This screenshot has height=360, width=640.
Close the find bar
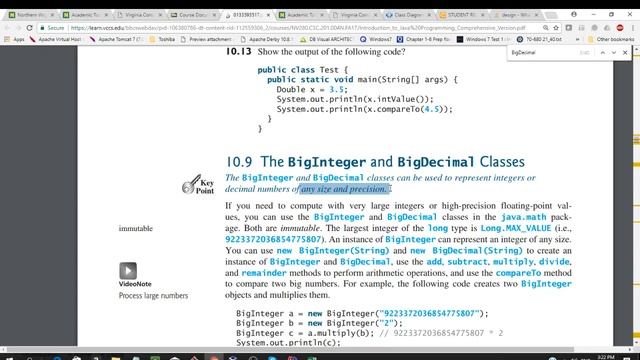coord(625,53)
